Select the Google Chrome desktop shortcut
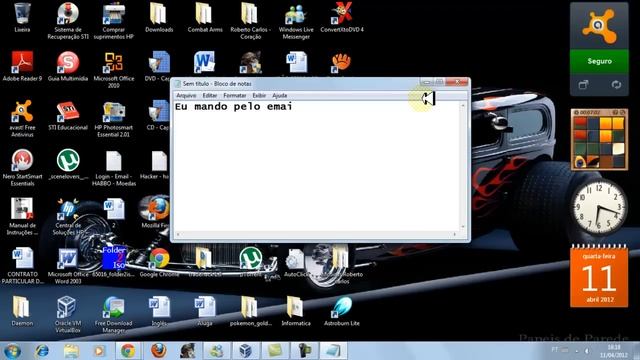The height and width of the screenshot is (360, 640). tap(159, 262)
